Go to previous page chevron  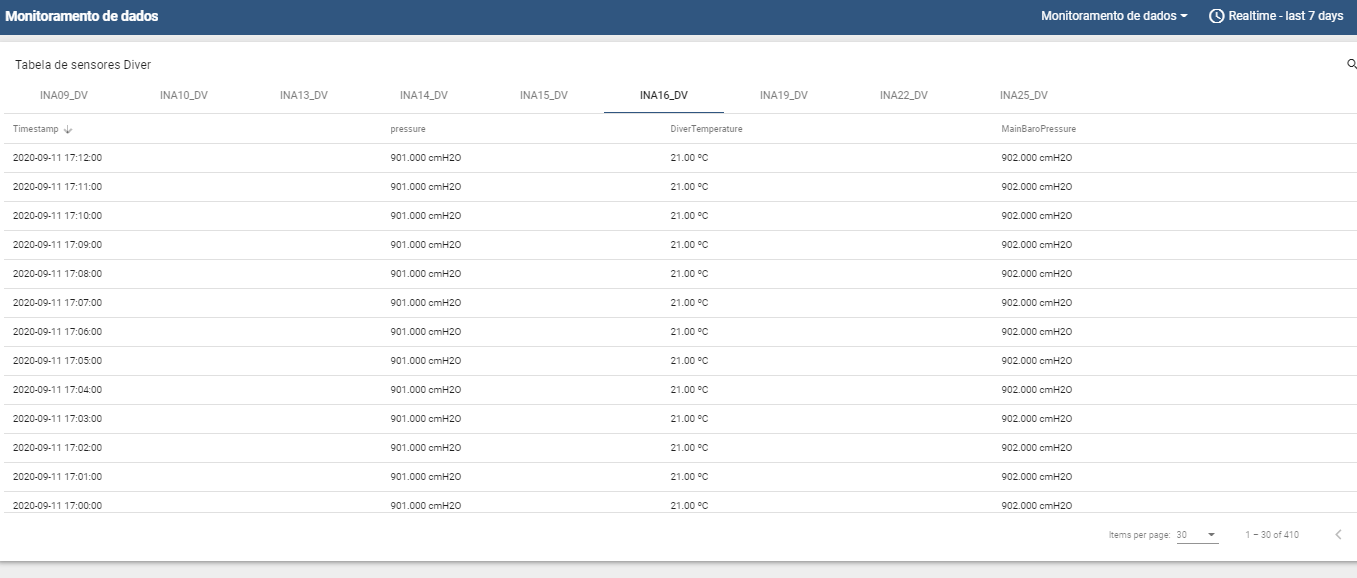pos(1338,535)
